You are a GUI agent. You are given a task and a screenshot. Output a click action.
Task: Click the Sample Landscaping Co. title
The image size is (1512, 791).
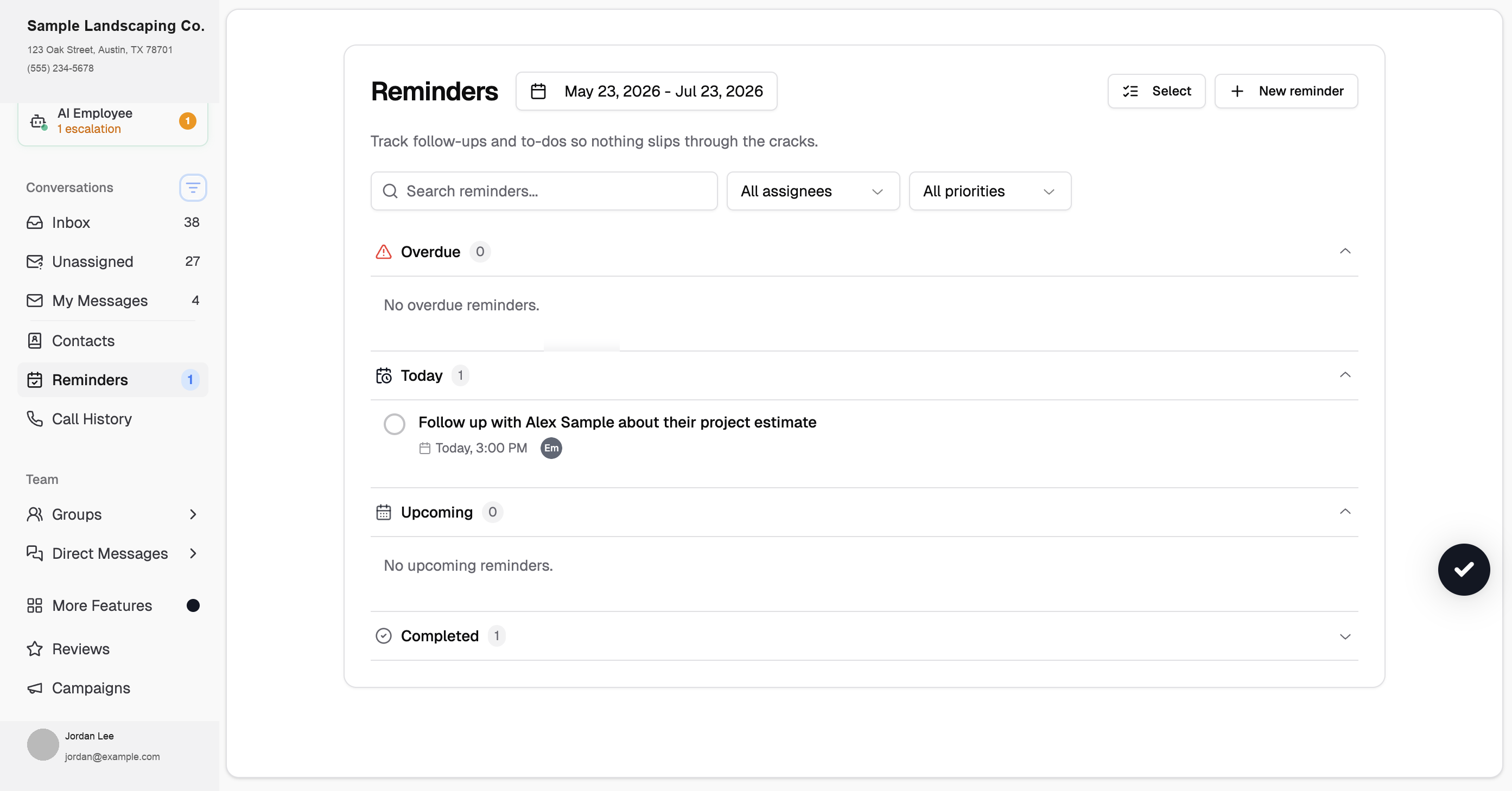(x=116, y=26)
